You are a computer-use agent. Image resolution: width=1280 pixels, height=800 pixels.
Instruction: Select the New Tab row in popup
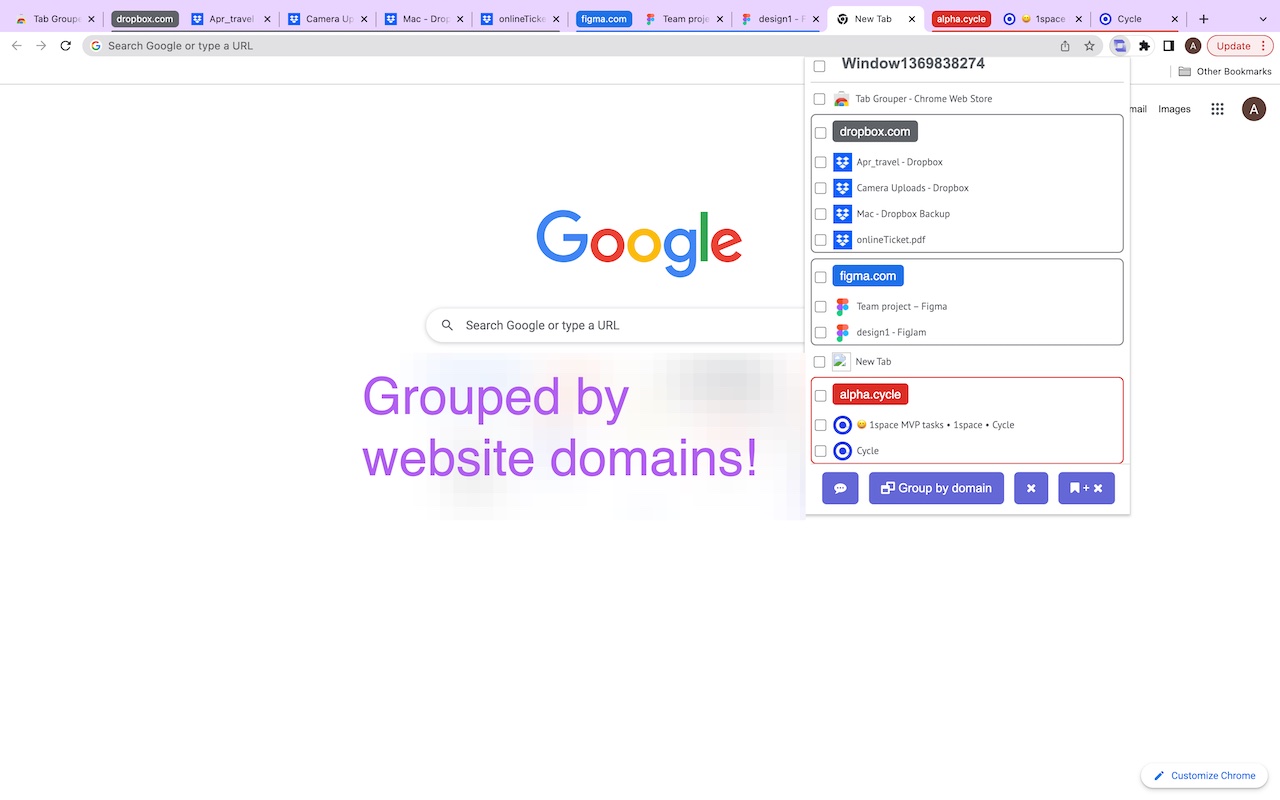[967, 362]
